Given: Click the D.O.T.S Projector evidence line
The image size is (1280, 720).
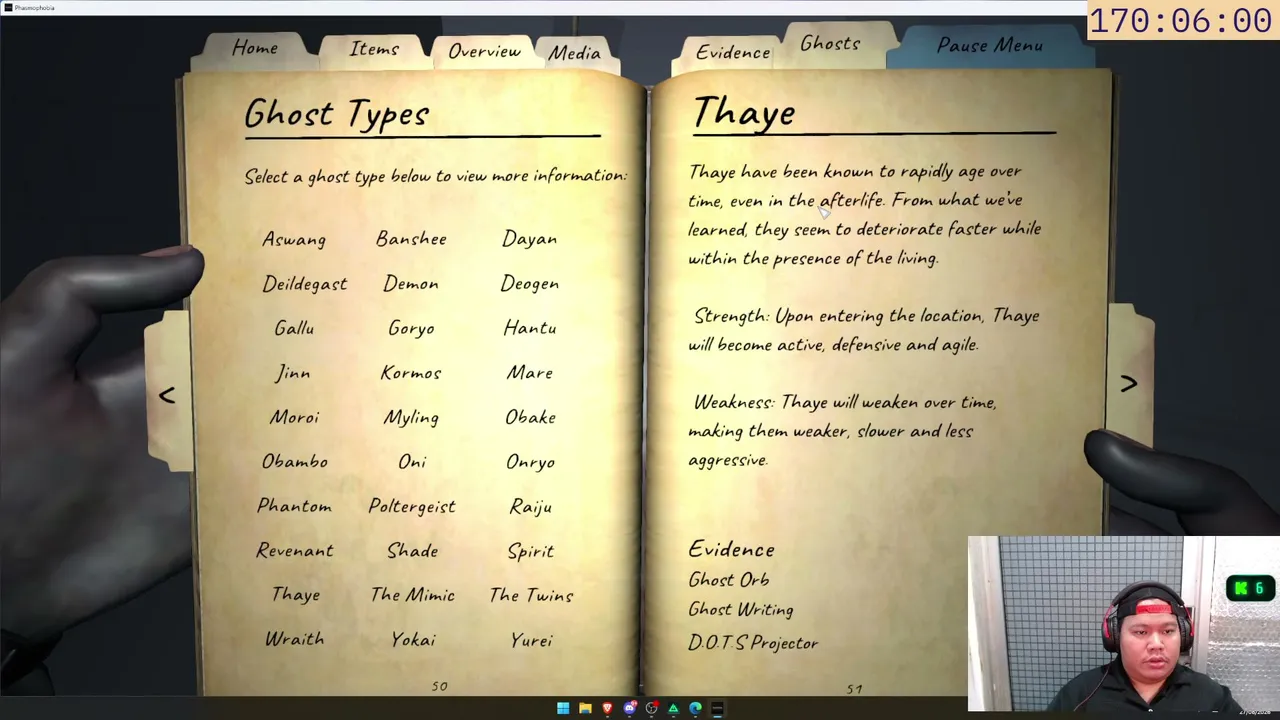Looking at the screenshot, I should click(753, 643).
